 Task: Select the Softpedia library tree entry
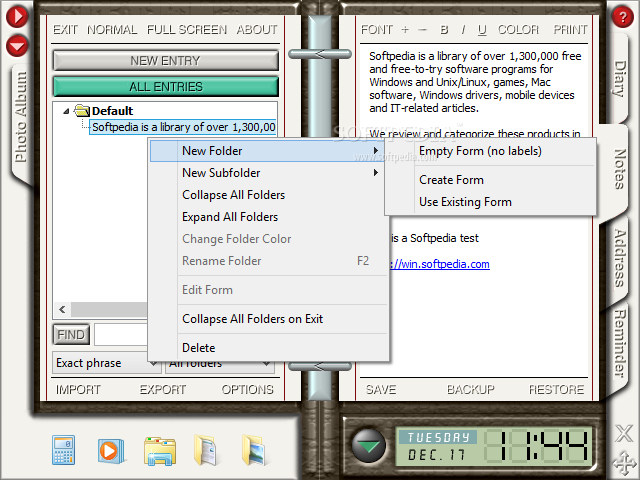coord(183,127)
